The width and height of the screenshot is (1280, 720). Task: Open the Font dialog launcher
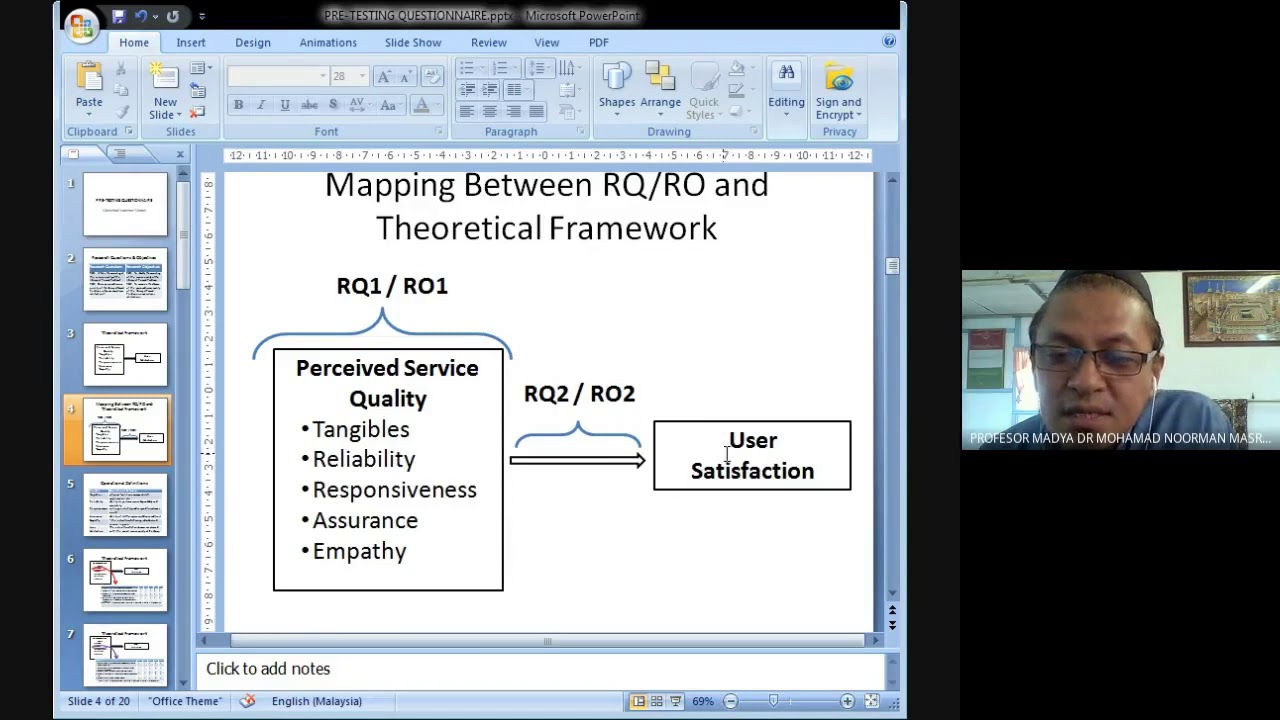[x=439, y=132]
